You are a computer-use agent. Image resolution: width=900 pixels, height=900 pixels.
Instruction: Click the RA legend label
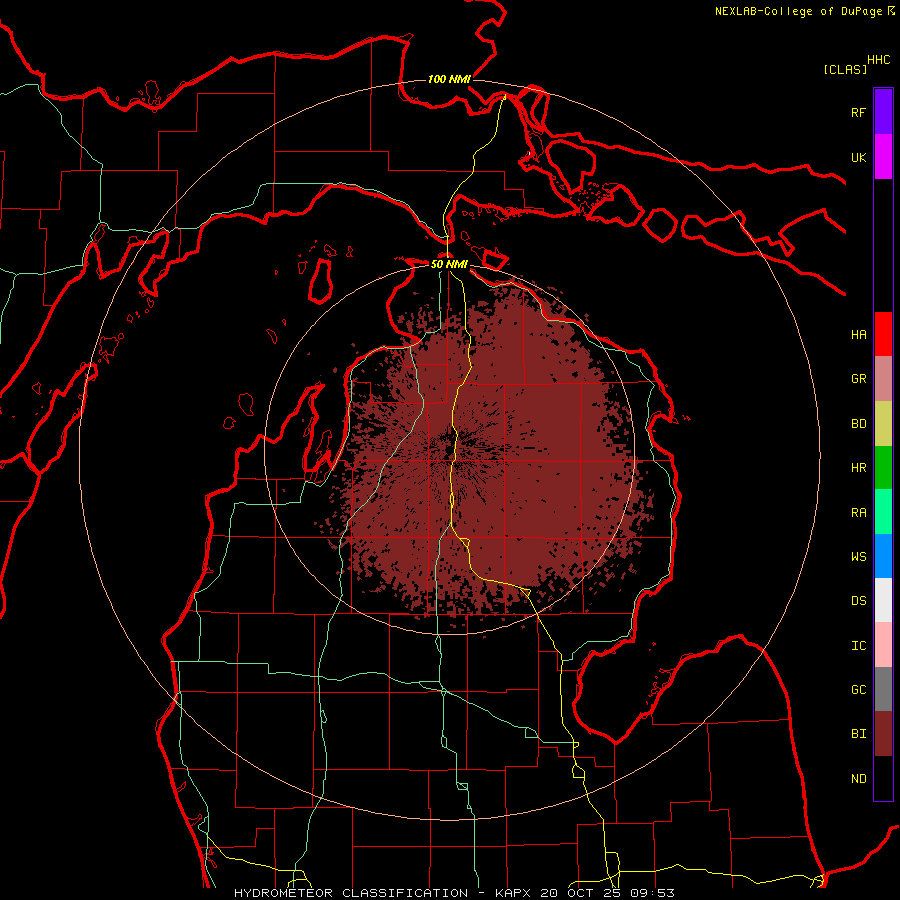click(858, 513)
